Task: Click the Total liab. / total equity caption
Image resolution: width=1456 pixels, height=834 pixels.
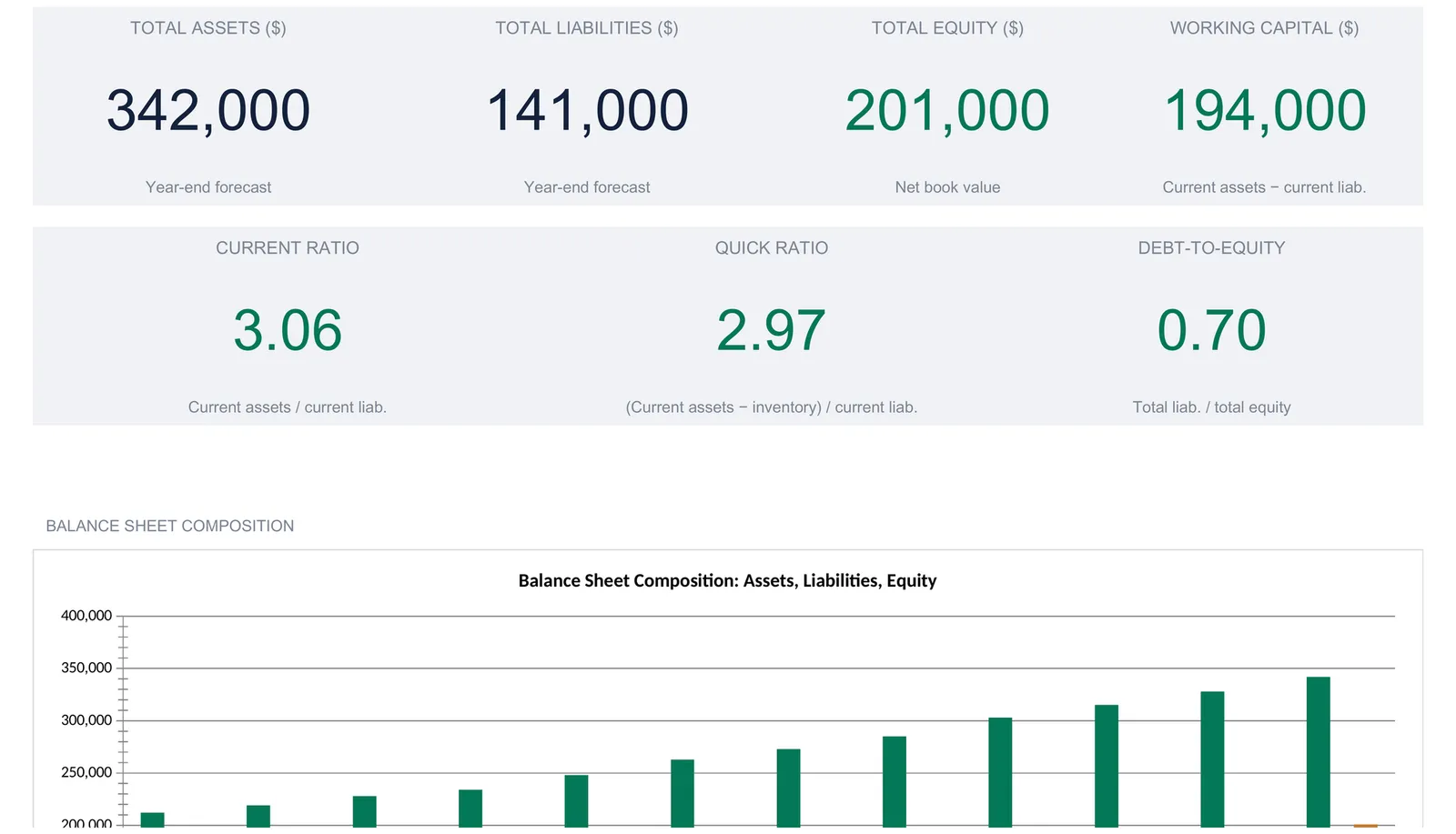Action: [1211, 407]
